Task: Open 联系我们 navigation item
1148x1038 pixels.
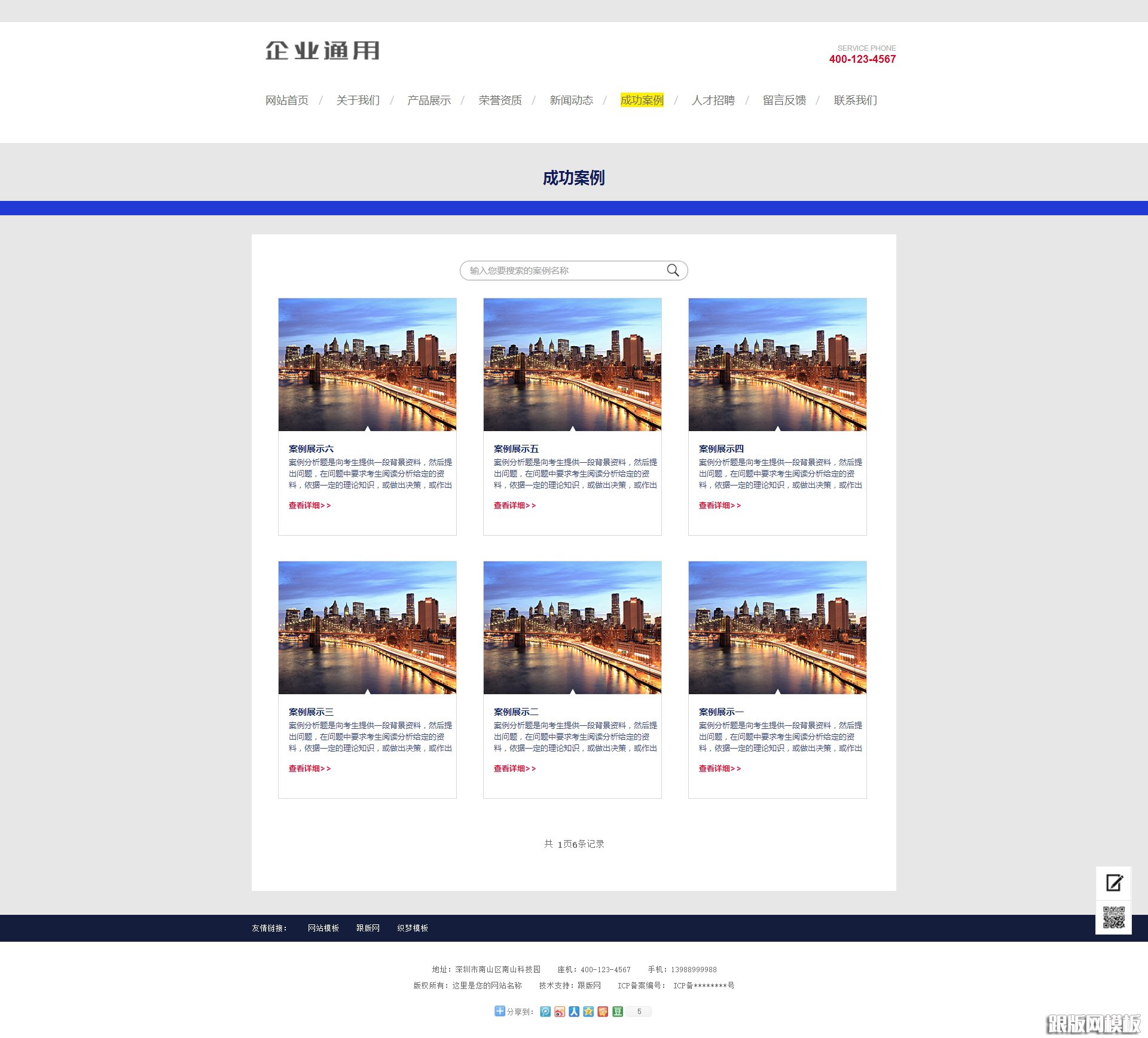Action: [x=855, y=100]
